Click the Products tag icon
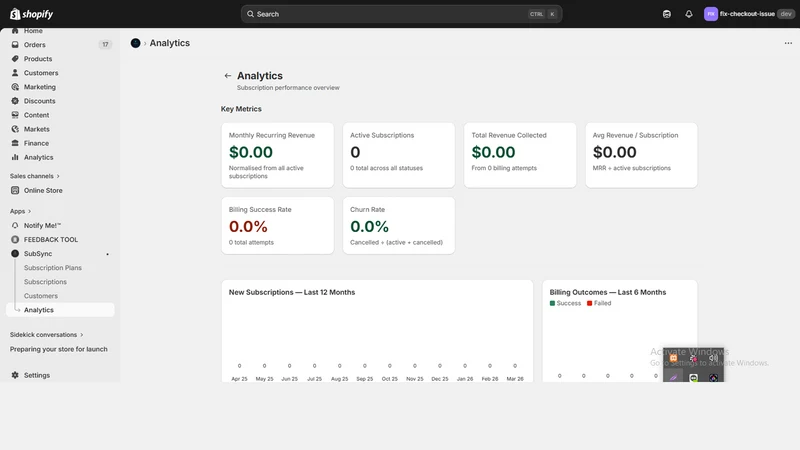Image resolution: width=800 pixels, height=450 pixels. point(15,59)
